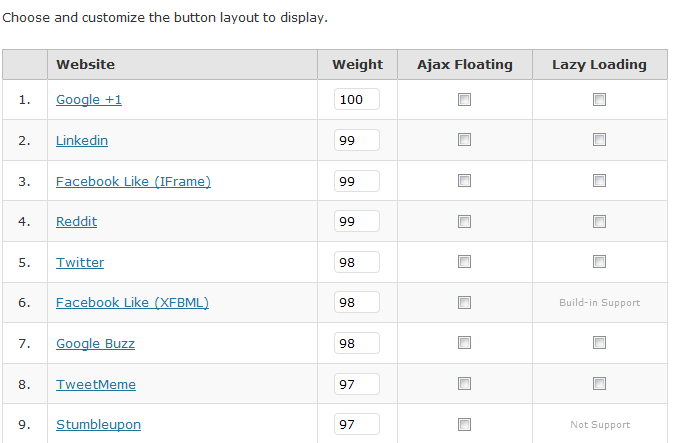Tick Lazy Loading for Twitter

pyautogui.click(x=599, y=261)
